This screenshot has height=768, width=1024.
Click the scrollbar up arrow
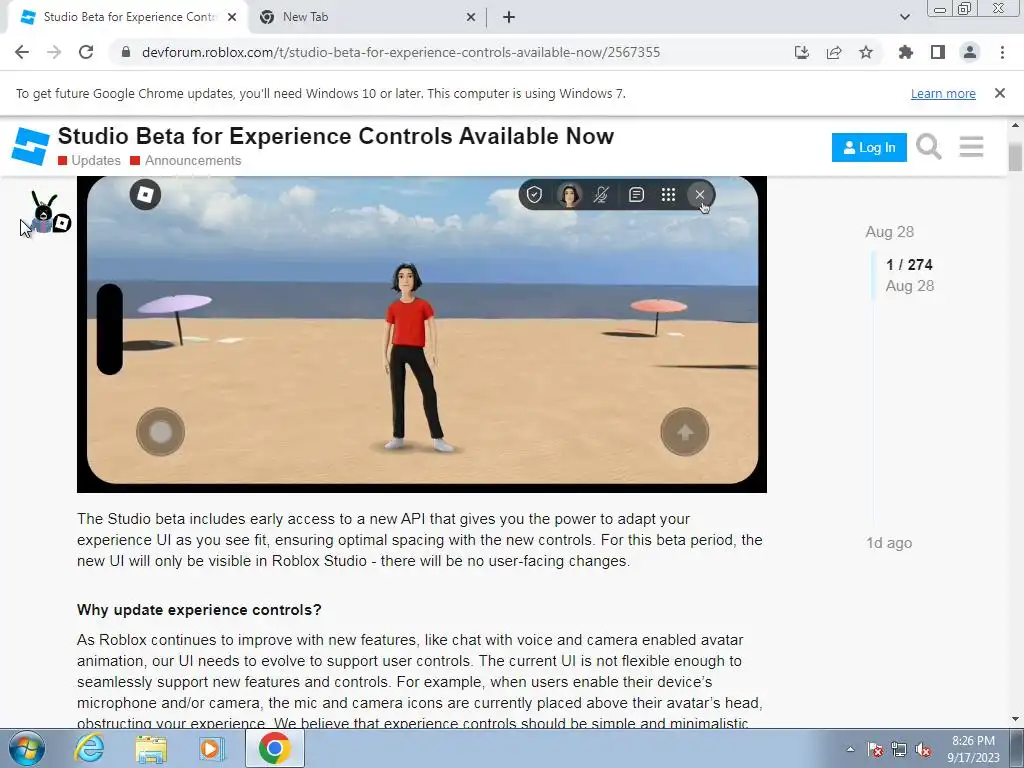coord(1015,125)
